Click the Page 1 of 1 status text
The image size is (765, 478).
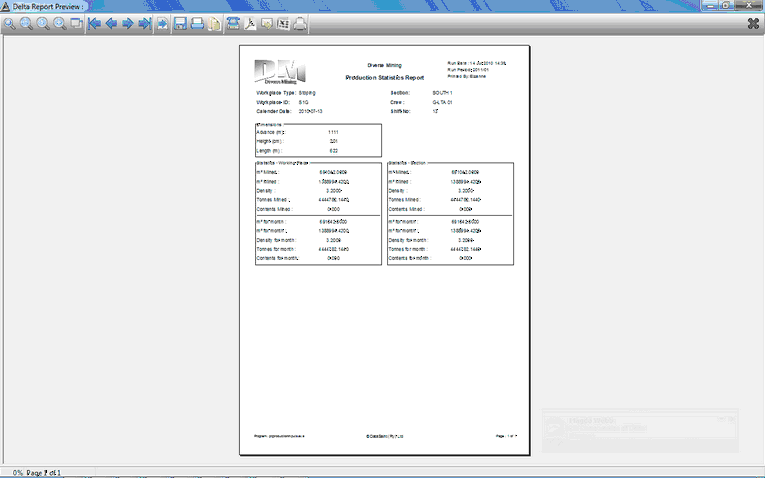tap(43, 473)
